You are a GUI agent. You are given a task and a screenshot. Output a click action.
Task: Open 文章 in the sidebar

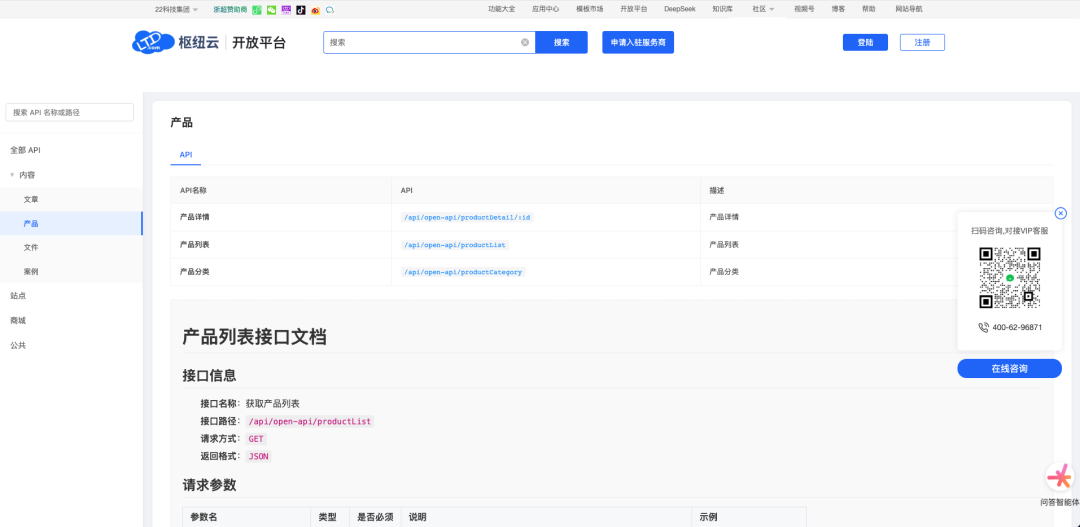[x=31, y=199]
